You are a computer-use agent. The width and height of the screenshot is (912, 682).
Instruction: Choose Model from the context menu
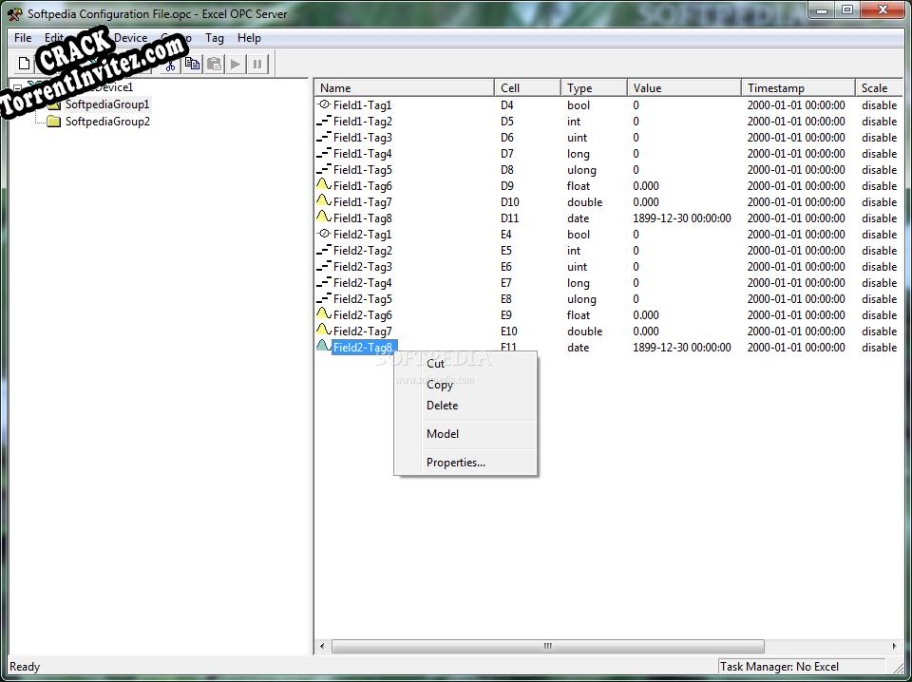click(x=442, y=433)
